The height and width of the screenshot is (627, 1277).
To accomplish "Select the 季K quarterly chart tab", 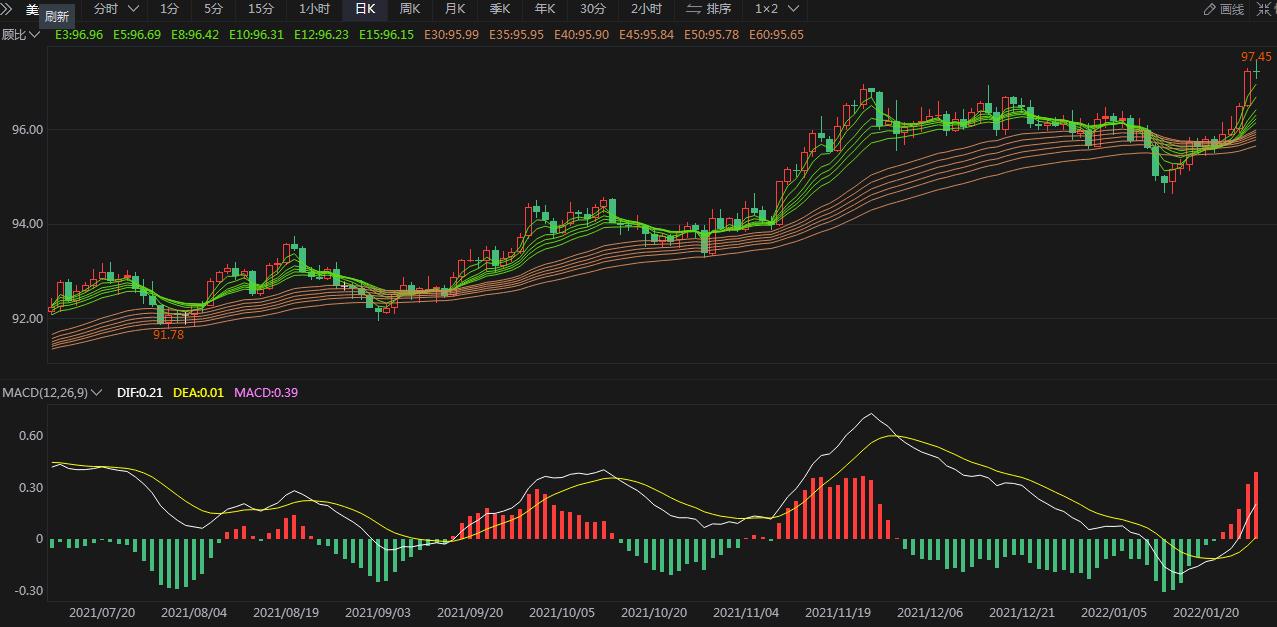I will 499,9.
